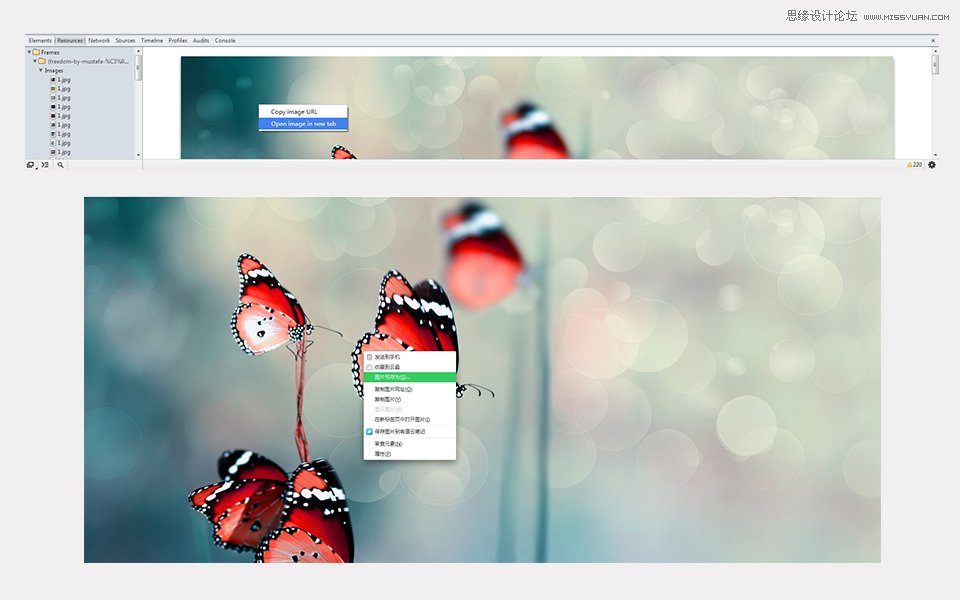Click the resources sidebar scrollbar thumb
The image size is (960, 600).
tap(138, 68)
